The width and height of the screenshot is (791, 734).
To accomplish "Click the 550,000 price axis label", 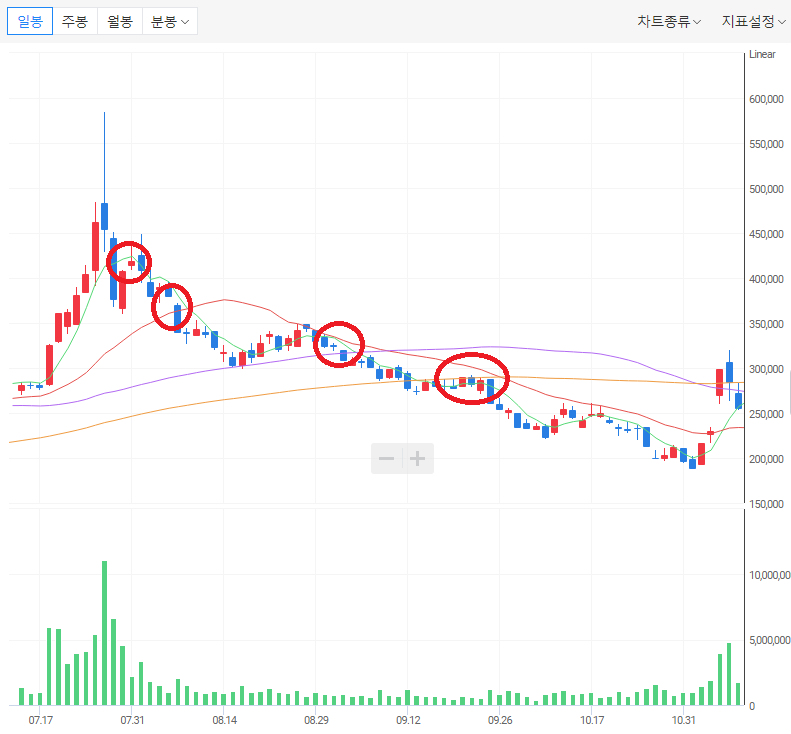I will click(x=766, y=144).
